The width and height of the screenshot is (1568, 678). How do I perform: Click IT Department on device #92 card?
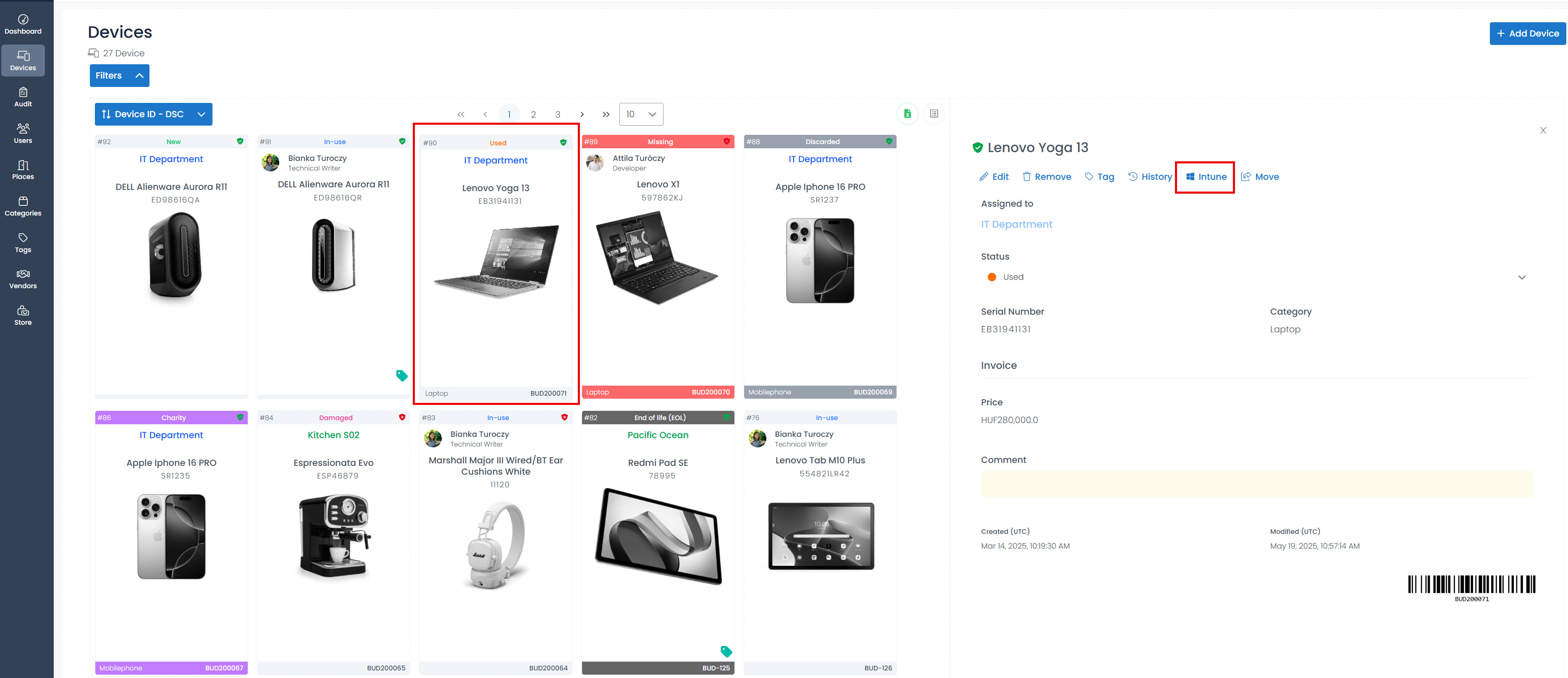[x=171, y=159]
